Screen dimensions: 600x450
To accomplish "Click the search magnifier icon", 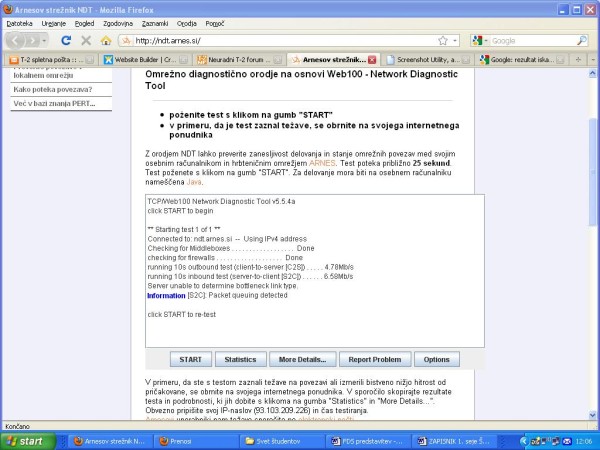I will (x=582, y=41).
